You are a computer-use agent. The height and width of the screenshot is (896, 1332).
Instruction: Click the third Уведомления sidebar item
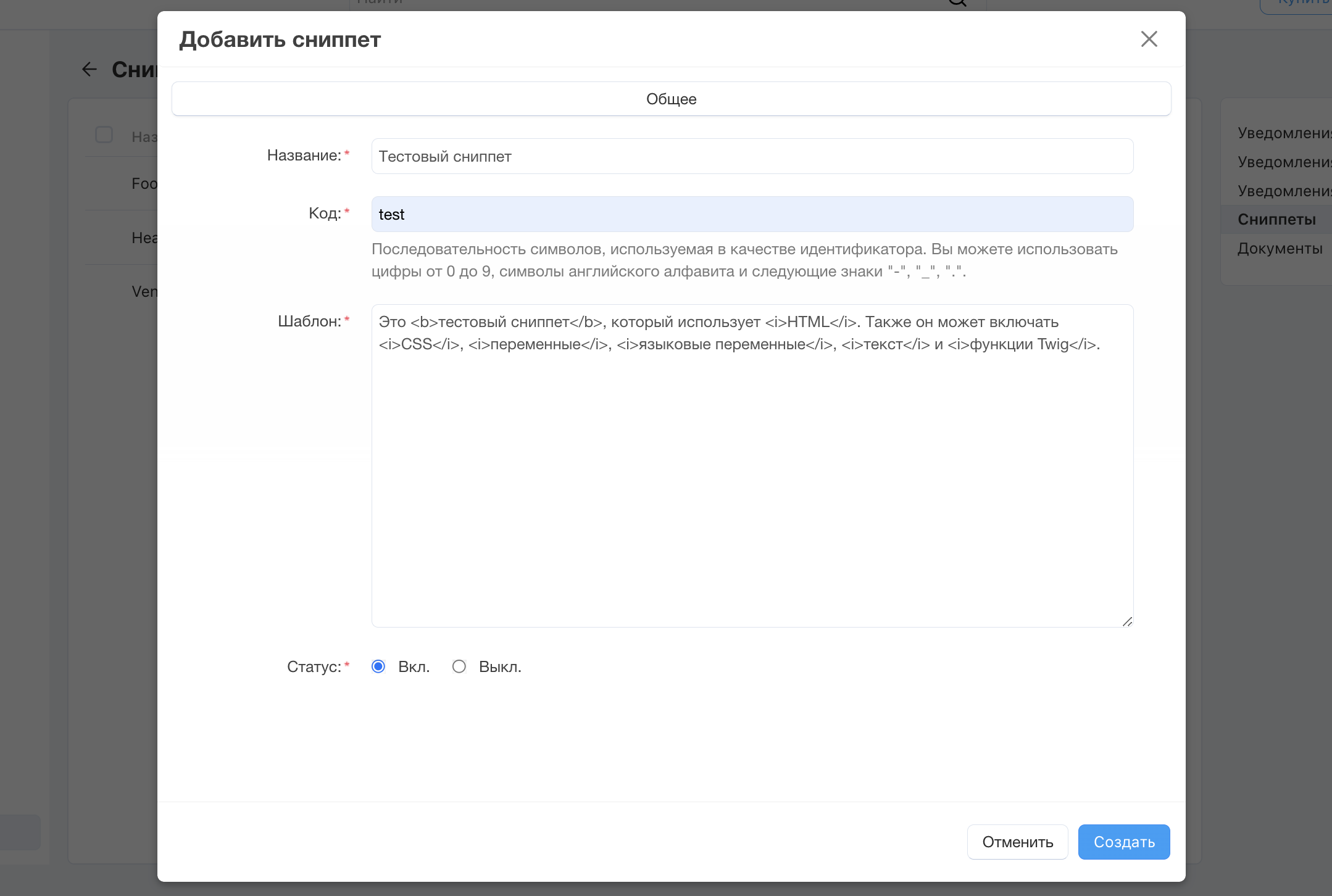pyautogui.click(x=1284, y=191)
